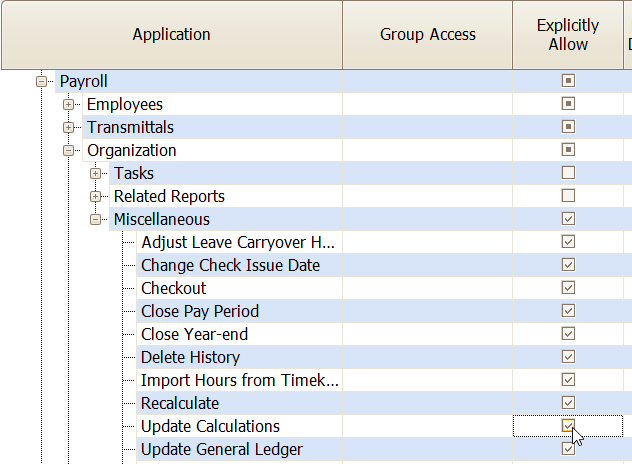Select the Miscellaneous tree item

(162, 219)
